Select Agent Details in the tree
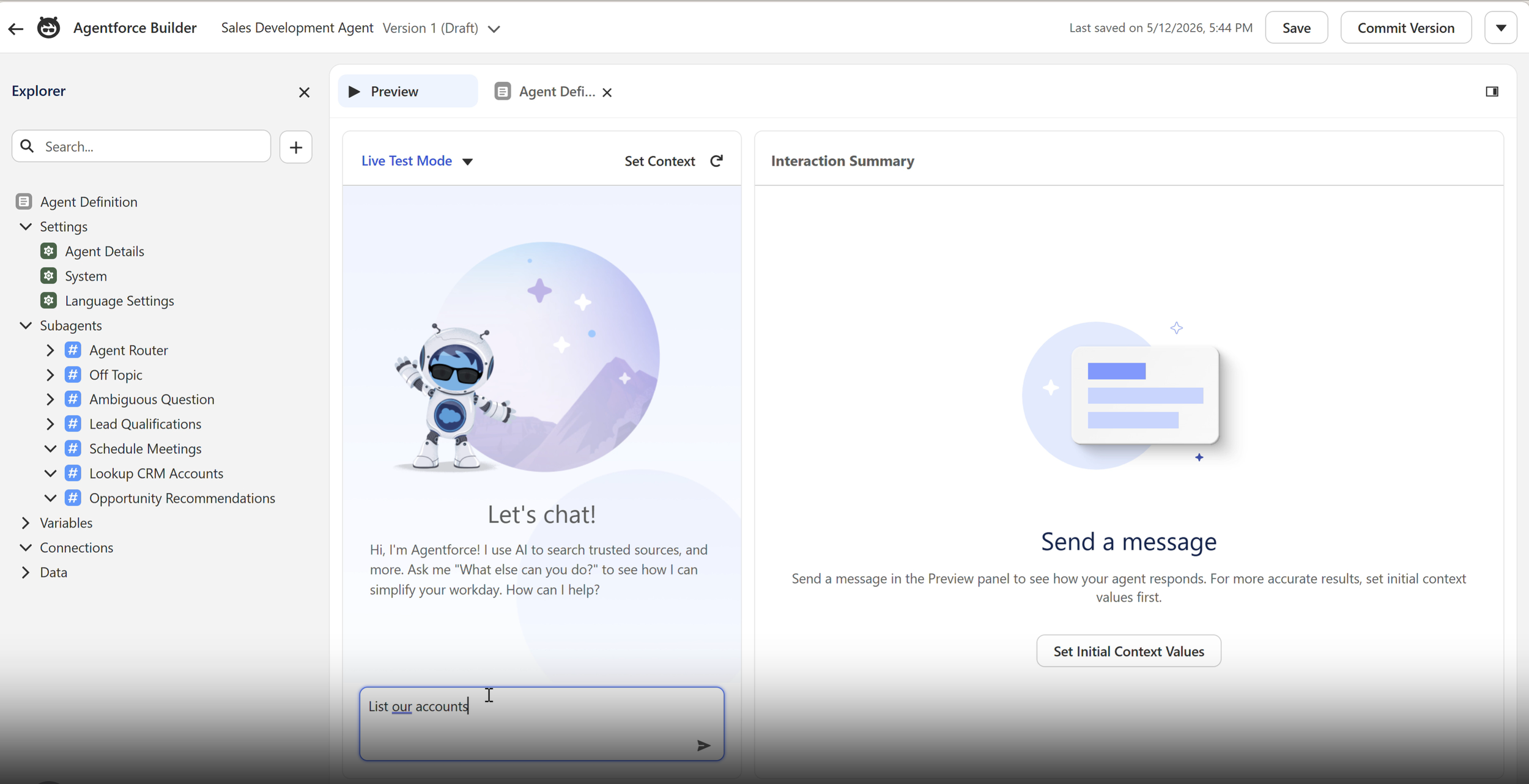1529x784 pixels. tap(105, 251)
